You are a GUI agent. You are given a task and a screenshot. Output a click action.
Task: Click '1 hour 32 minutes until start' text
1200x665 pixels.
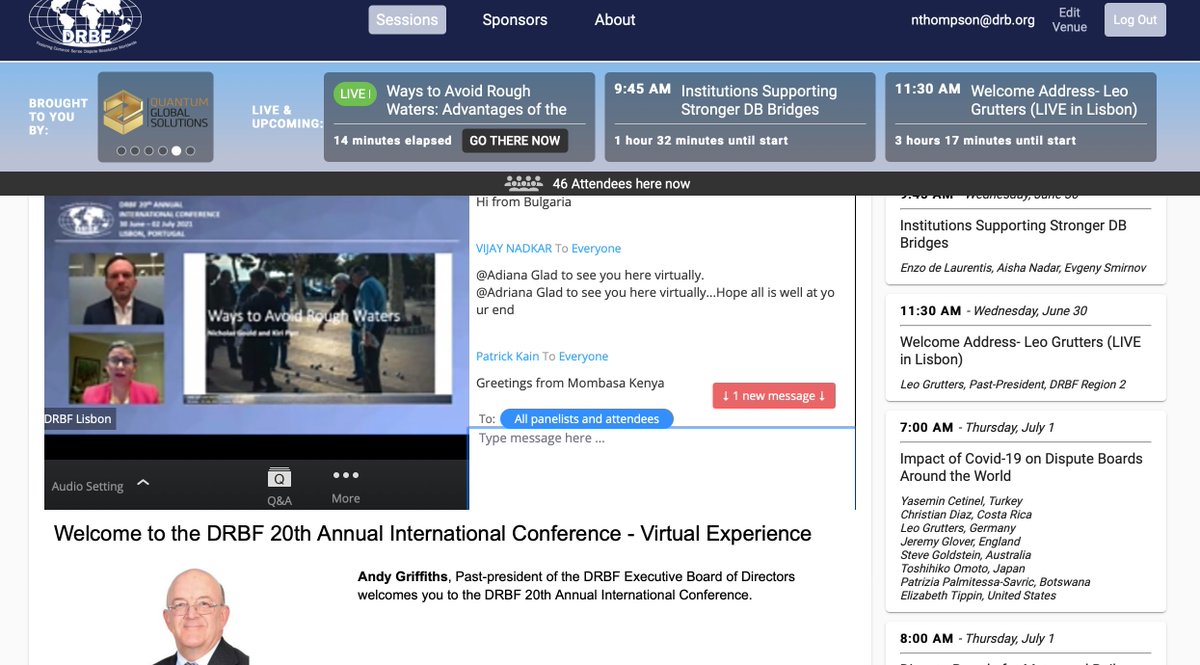pyautogui.click(x=701, y=141)
